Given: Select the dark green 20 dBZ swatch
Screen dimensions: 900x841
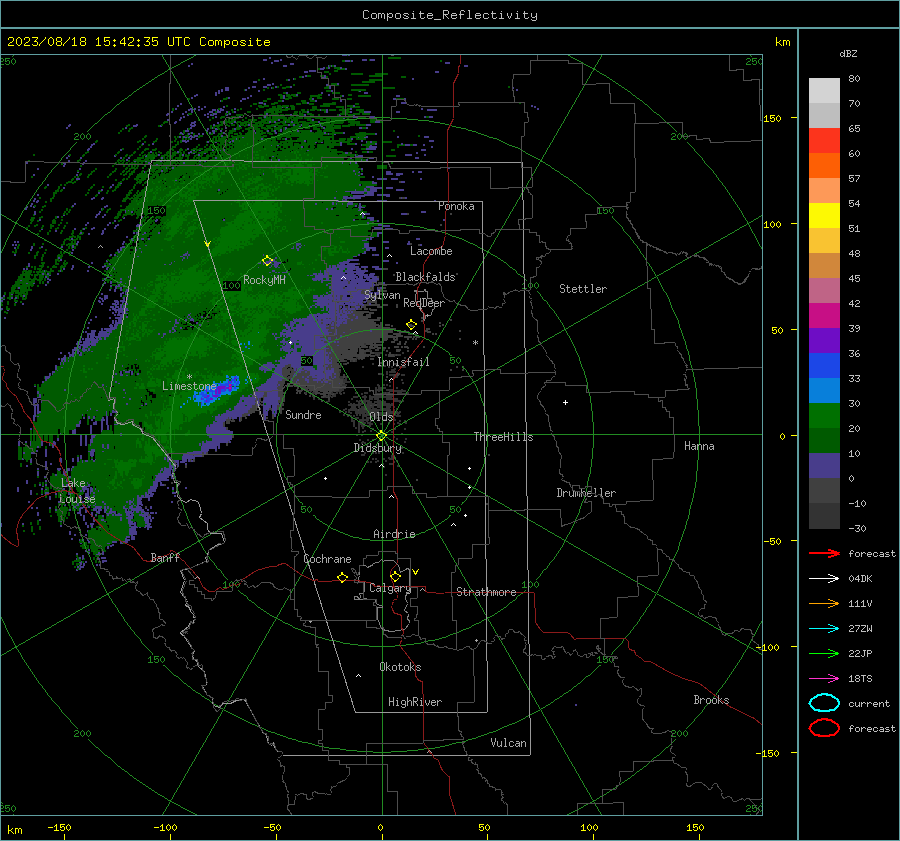Looking at the screenshot, I should 824,440.
